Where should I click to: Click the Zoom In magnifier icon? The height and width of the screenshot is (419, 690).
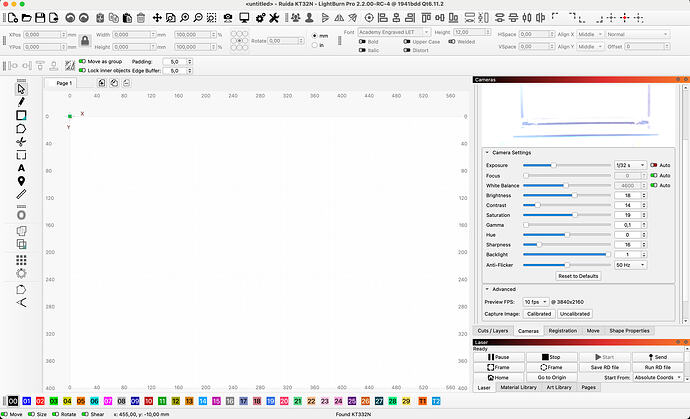184,18
